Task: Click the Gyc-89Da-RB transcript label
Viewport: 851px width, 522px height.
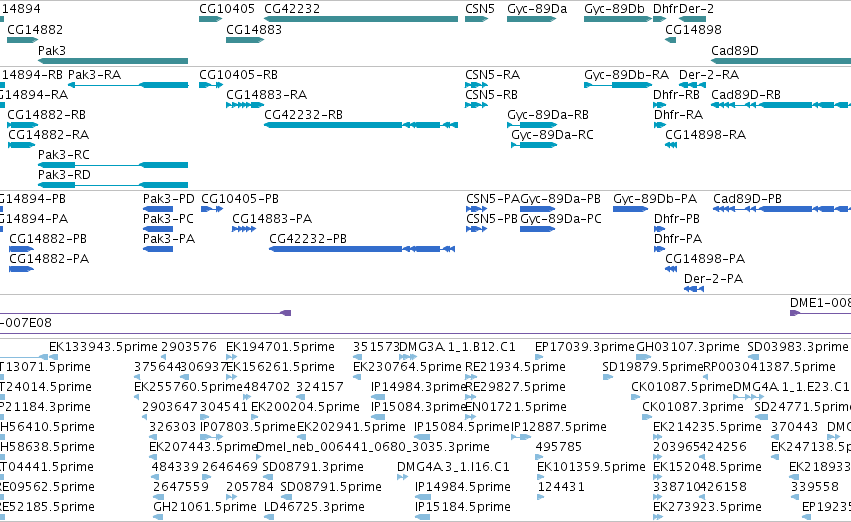Action: (x=548, y=114)
